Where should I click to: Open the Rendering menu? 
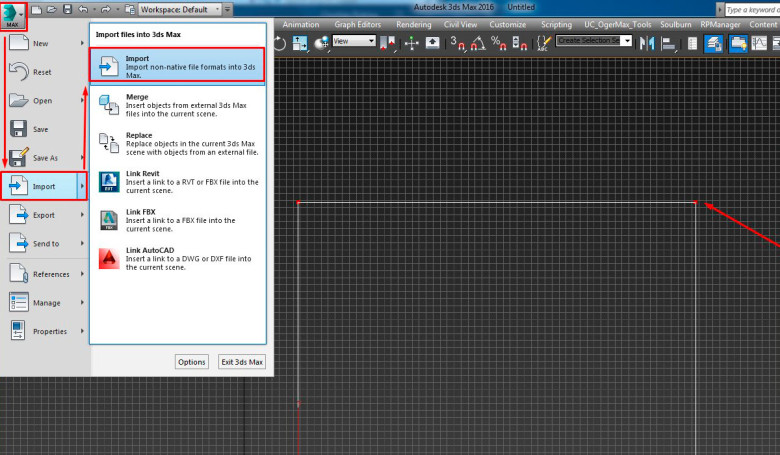pyautogui.click(x=413, y=24)
